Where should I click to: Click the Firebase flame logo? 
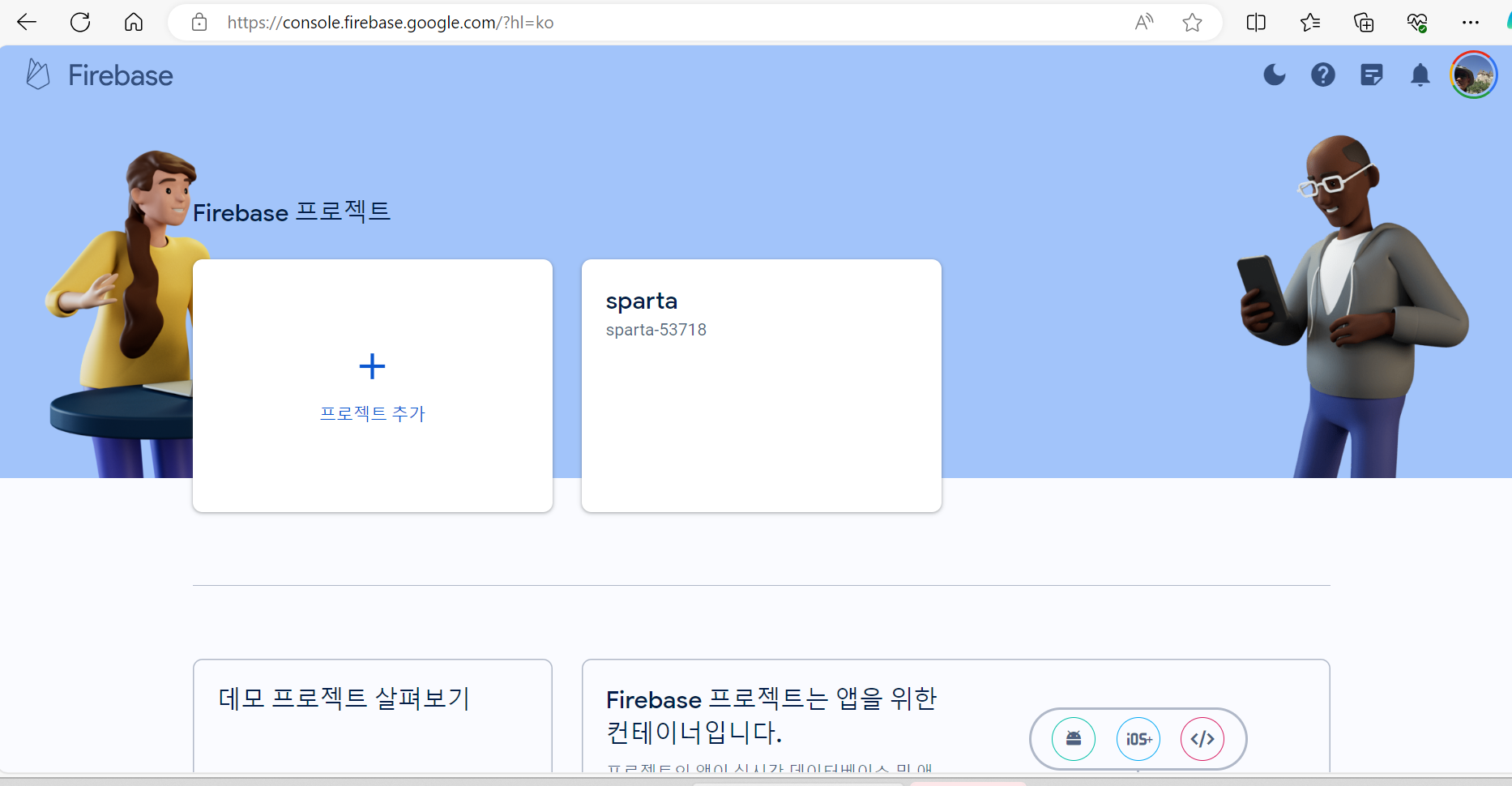coord(38,75)
